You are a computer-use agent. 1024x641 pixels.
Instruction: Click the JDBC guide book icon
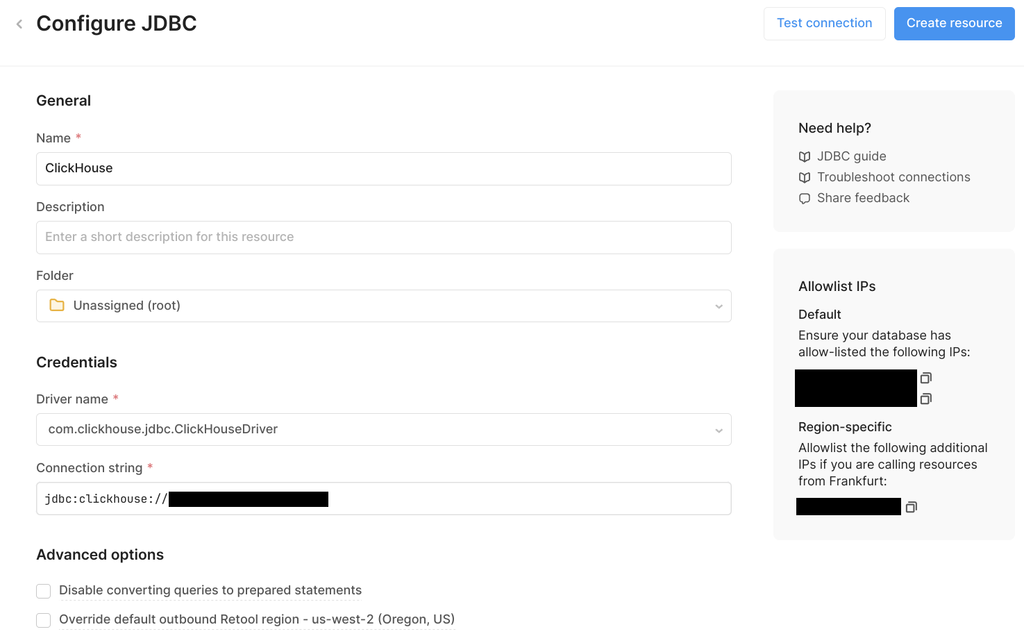point(805,157)
